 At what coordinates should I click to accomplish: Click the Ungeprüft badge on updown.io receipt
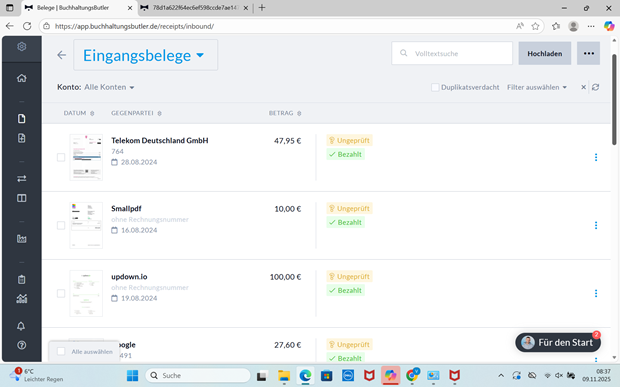click(349, 276)
